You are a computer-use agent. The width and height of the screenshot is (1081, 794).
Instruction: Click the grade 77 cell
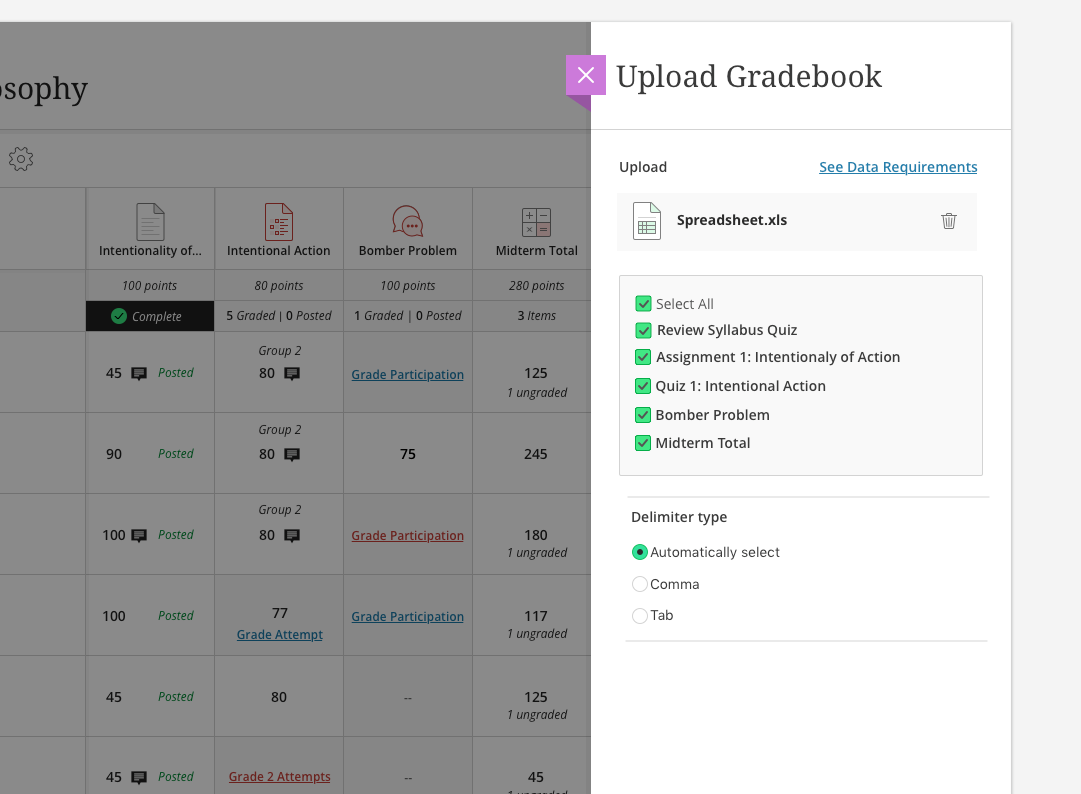tap(279, 613)
